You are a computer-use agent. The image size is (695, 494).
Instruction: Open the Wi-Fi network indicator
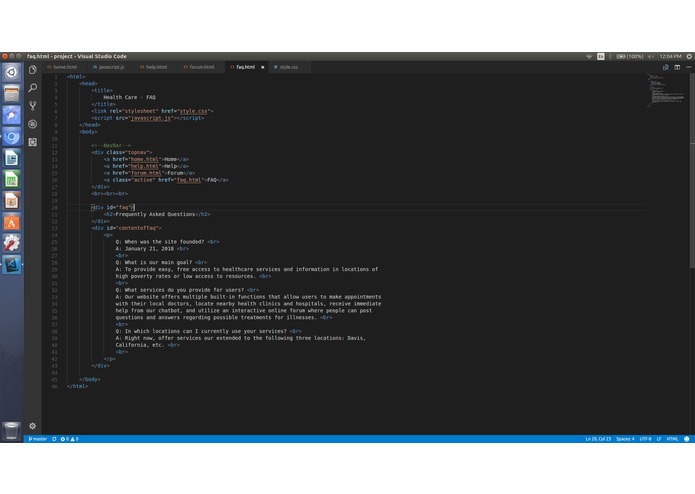coord(589,56)
